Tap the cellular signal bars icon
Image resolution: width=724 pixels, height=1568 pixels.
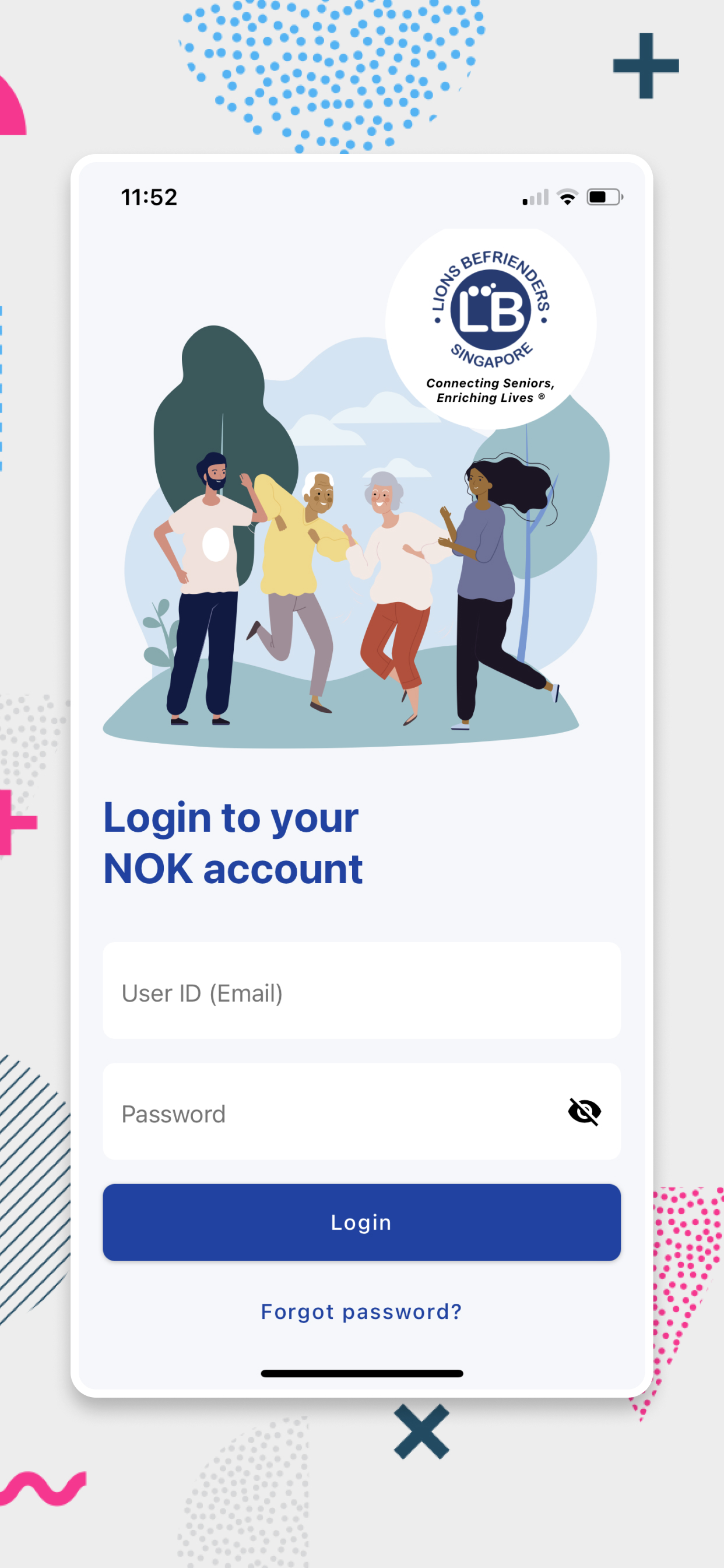coord(535,197)
